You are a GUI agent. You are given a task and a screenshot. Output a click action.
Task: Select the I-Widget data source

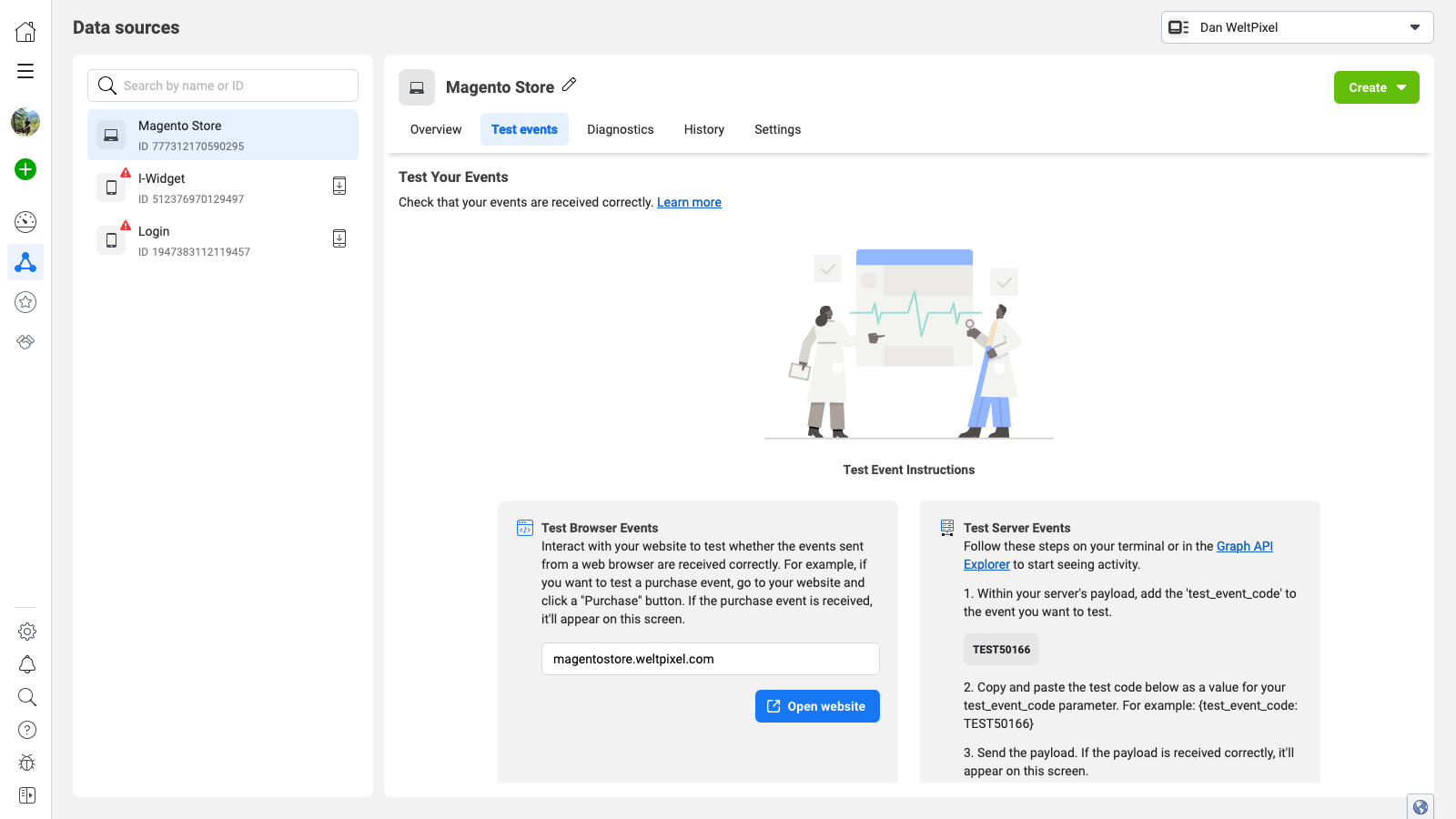coord(223,187)
